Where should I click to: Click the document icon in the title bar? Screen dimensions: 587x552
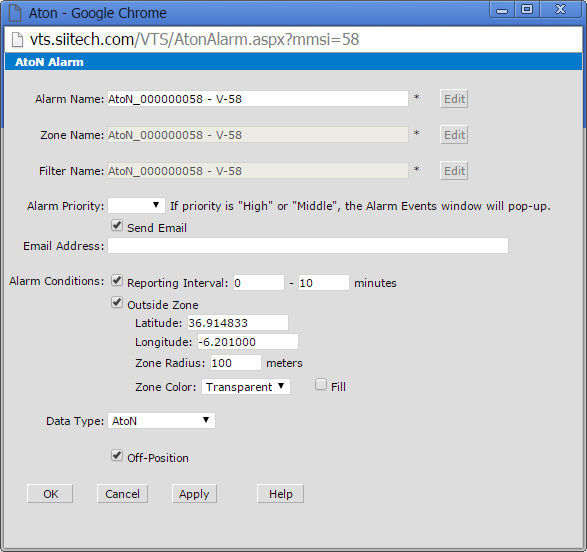(x=15, y=13)
